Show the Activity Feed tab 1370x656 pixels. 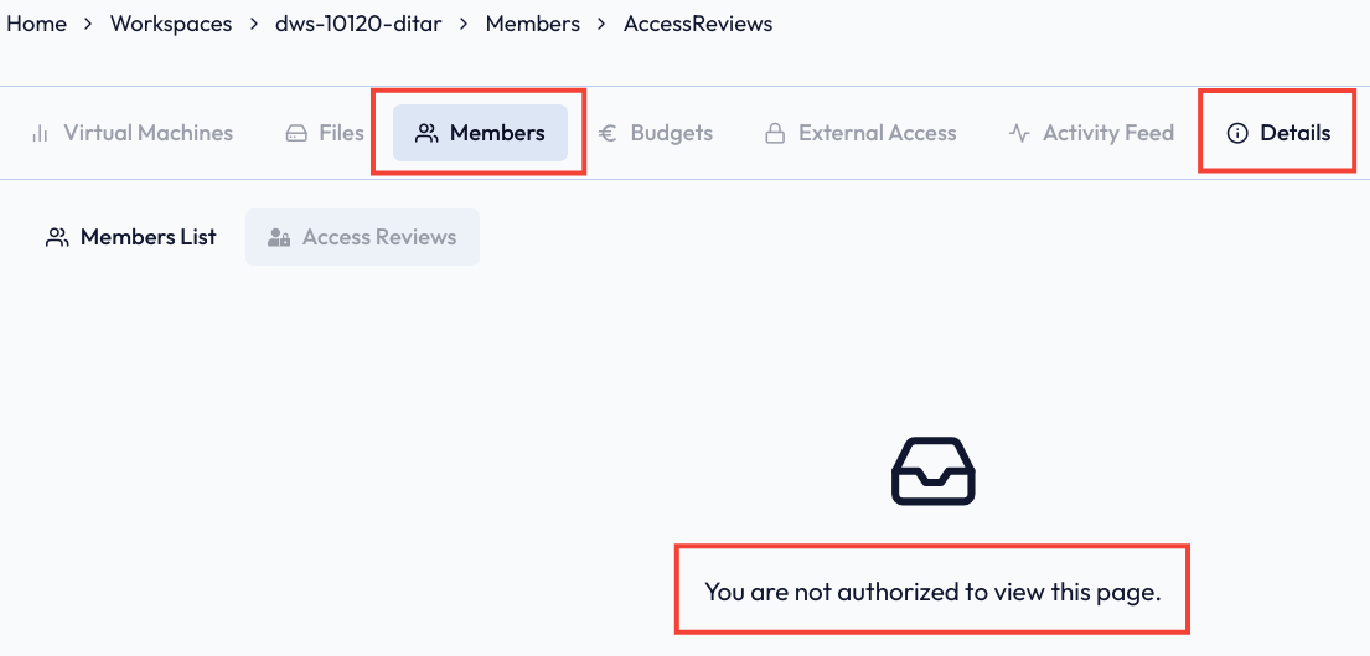1108,133
